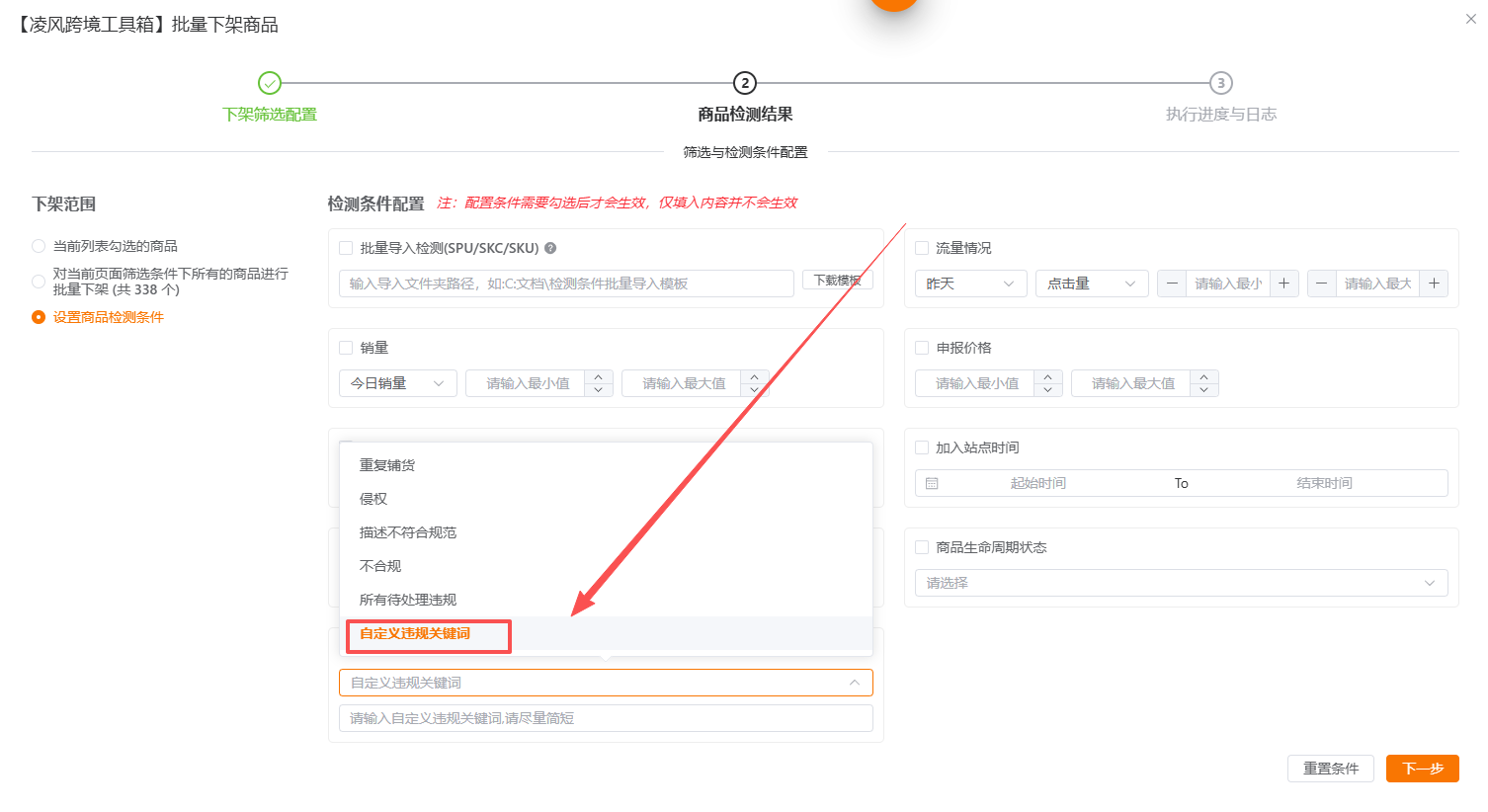Click the 申报价格 请输入最大值 field
This screenshot has height=812, width=1488.
coord(1132,383)
